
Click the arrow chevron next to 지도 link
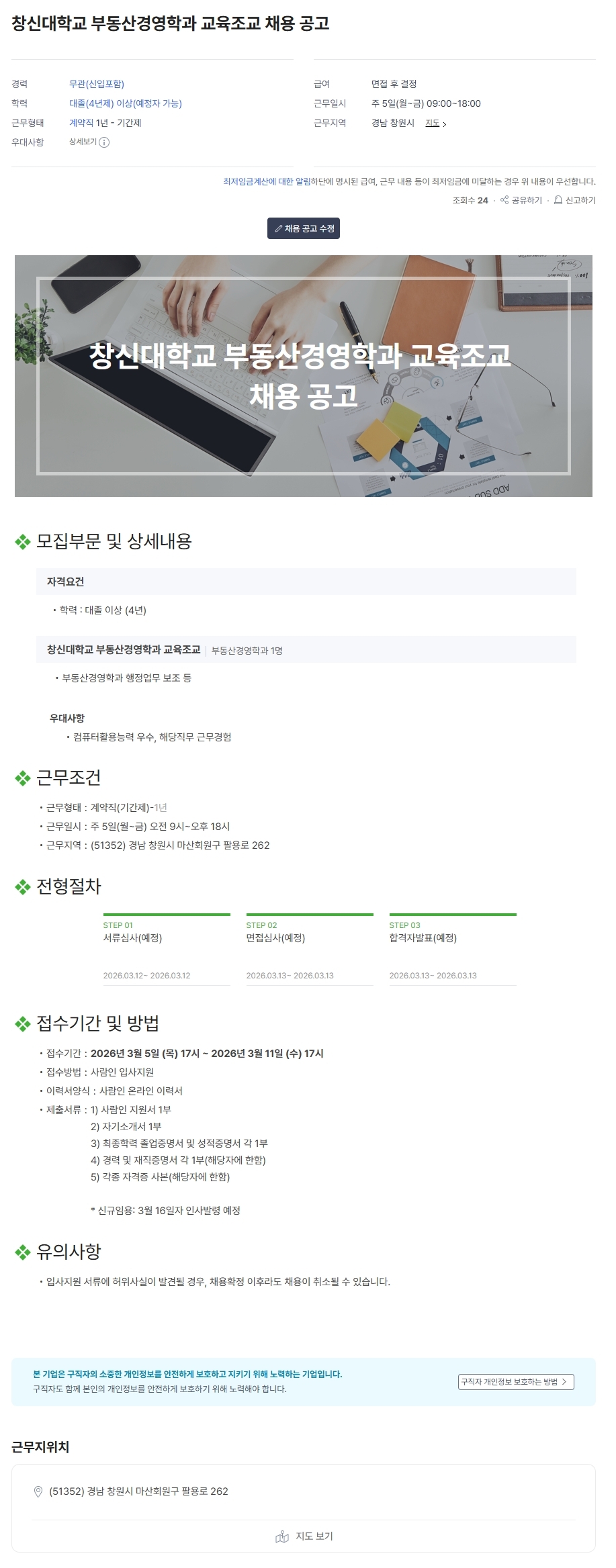(445, 124)
